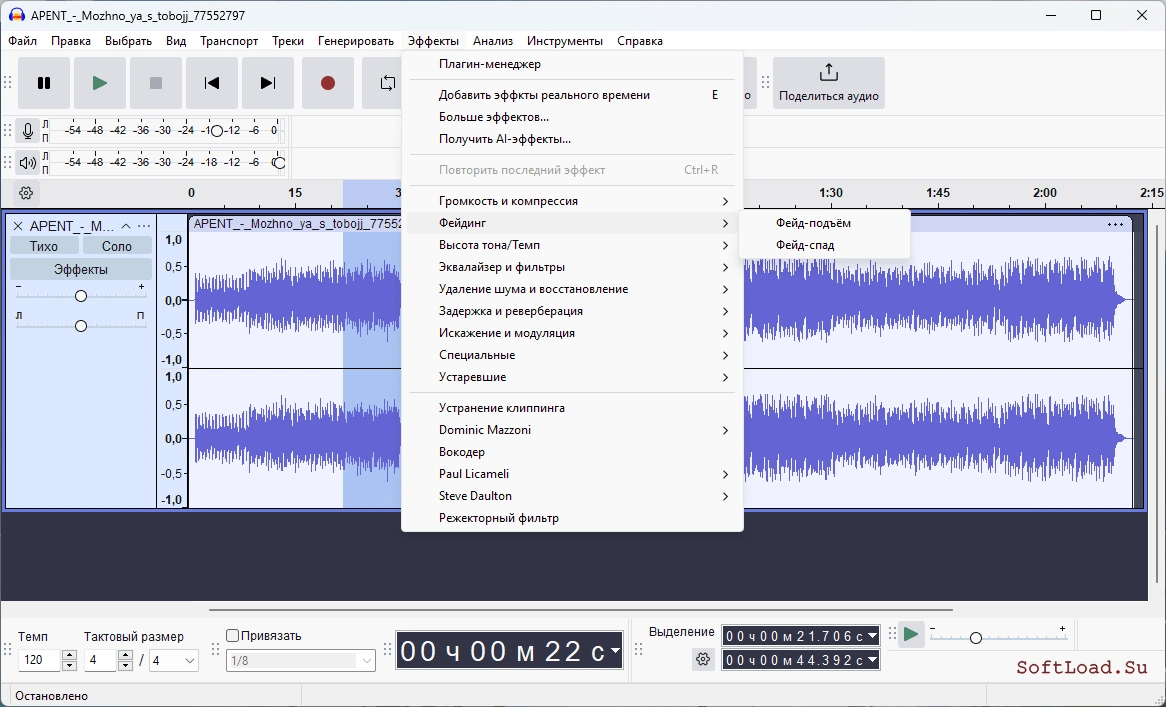Open selection settings gear icon
1166x707 pixels.
coord(703,659)
